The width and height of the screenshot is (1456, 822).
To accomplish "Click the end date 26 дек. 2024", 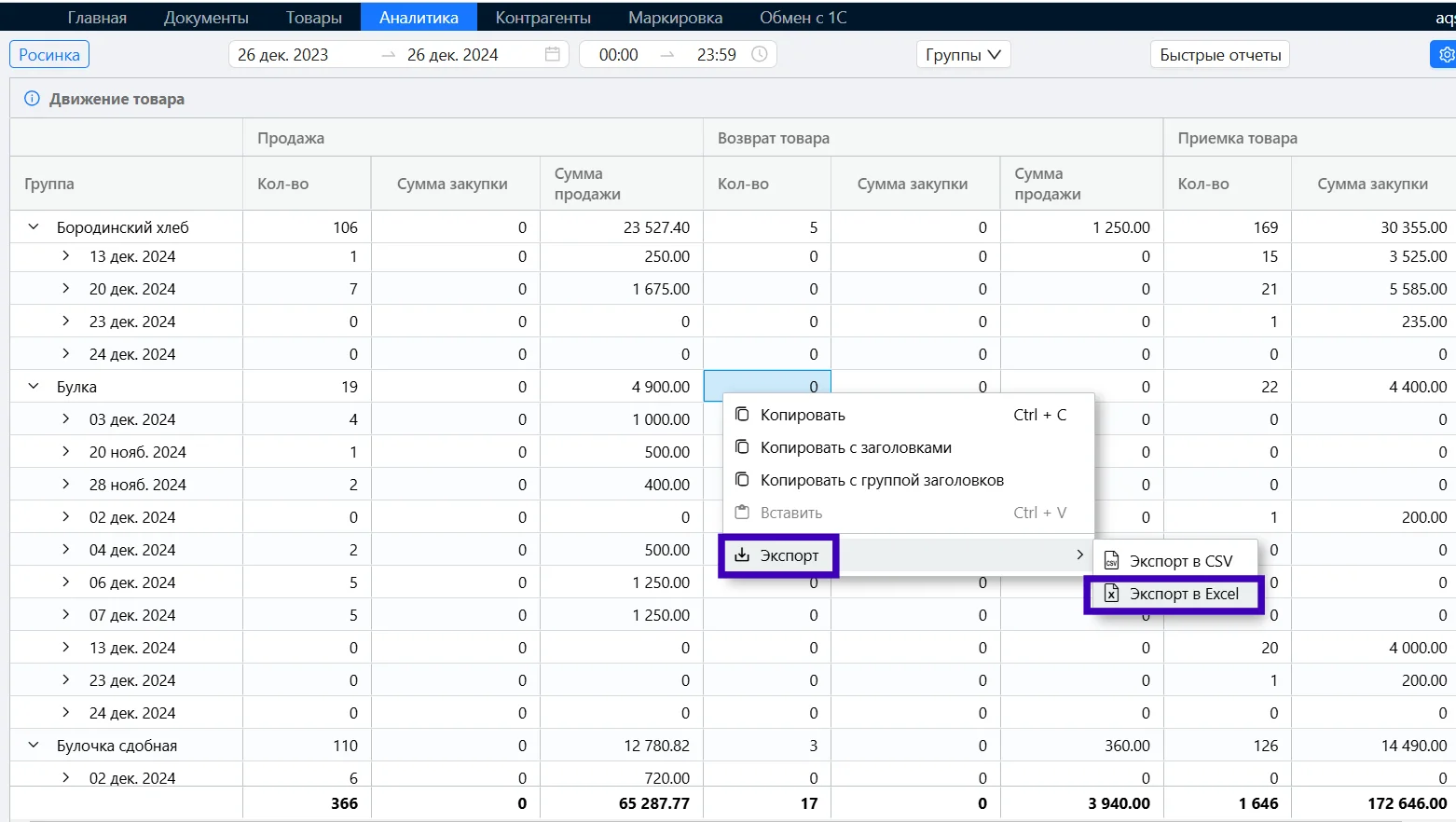I will pos(452,55).
